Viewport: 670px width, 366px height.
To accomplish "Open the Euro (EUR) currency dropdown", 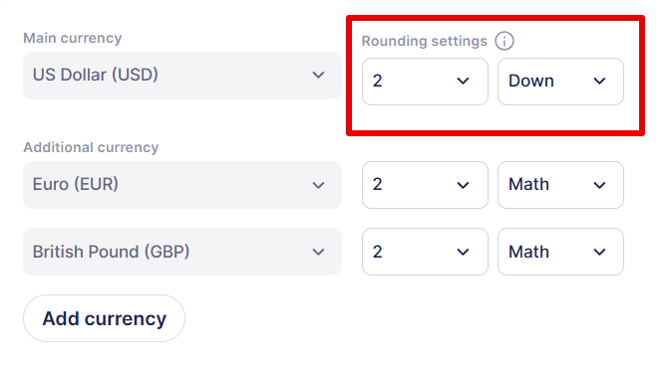I will 182,185.
